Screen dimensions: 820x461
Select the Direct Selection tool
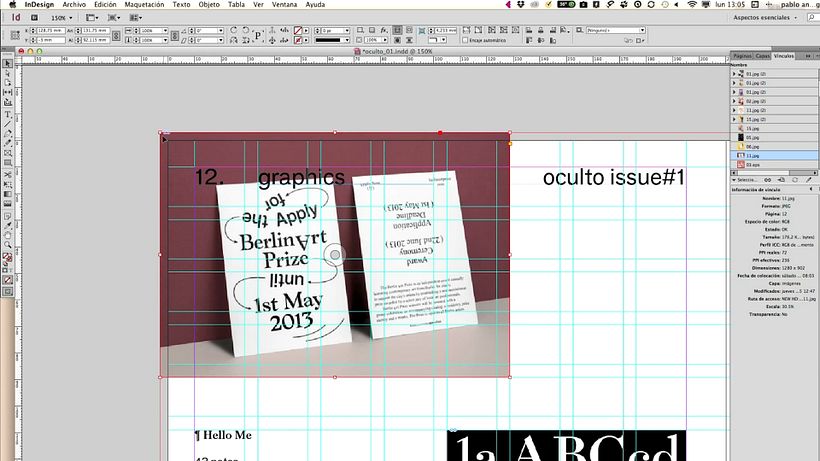(x=8, y=73)
